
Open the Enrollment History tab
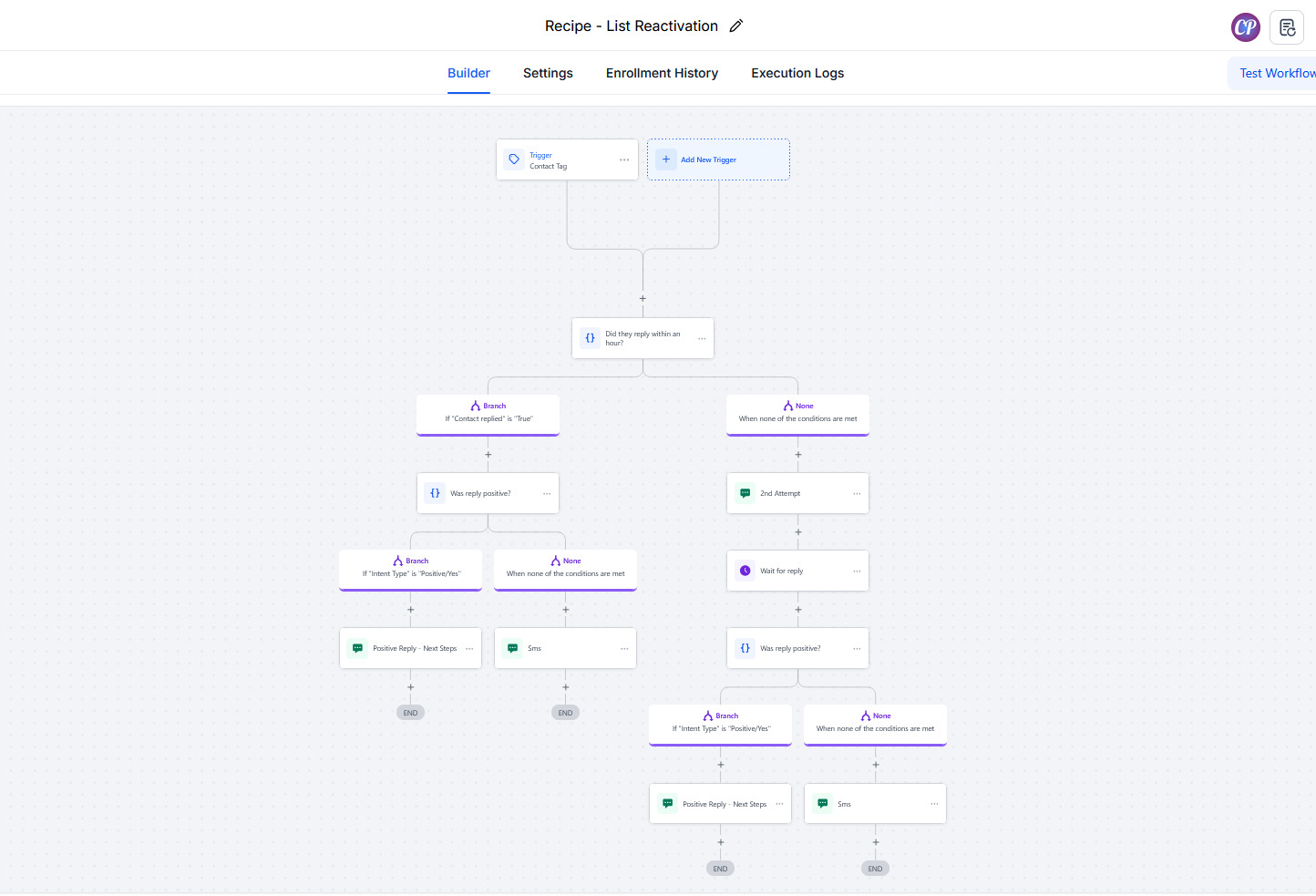click(x=662, y=73)
